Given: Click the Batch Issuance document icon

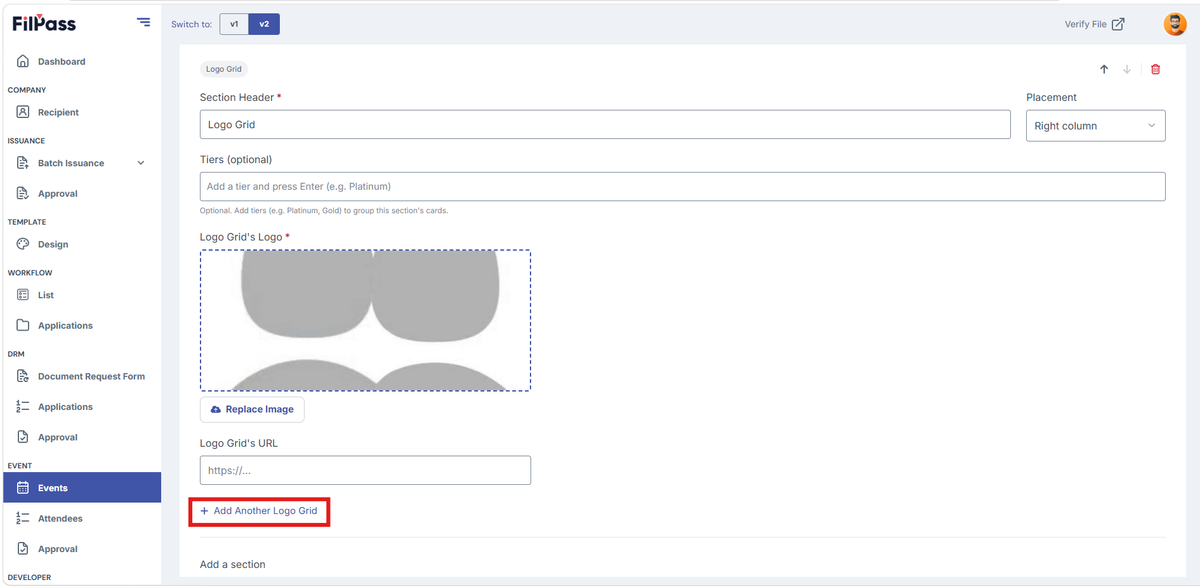Looking at the screenshot, I should click(23, 163).
